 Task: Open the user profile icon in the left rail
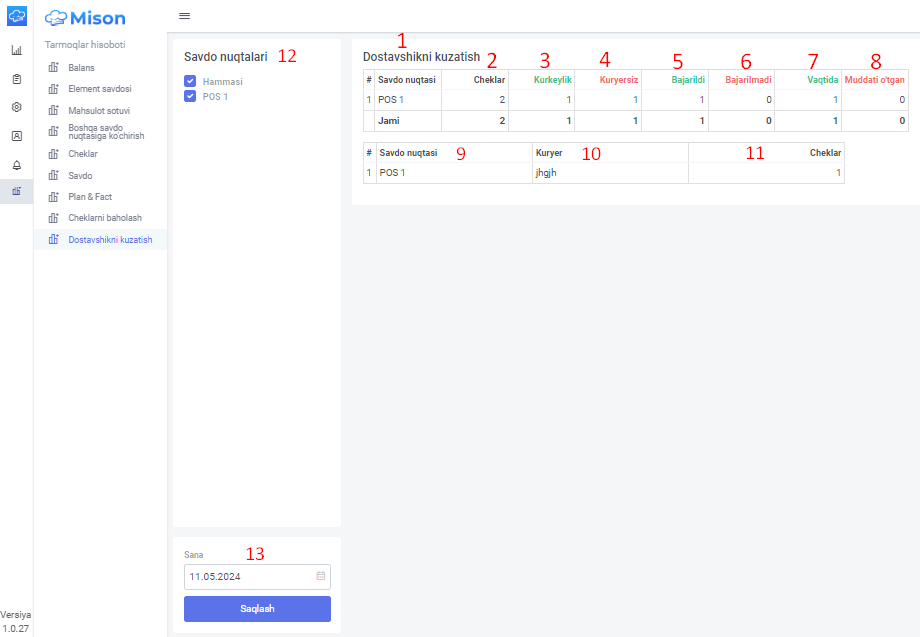[x=16, y=136]
